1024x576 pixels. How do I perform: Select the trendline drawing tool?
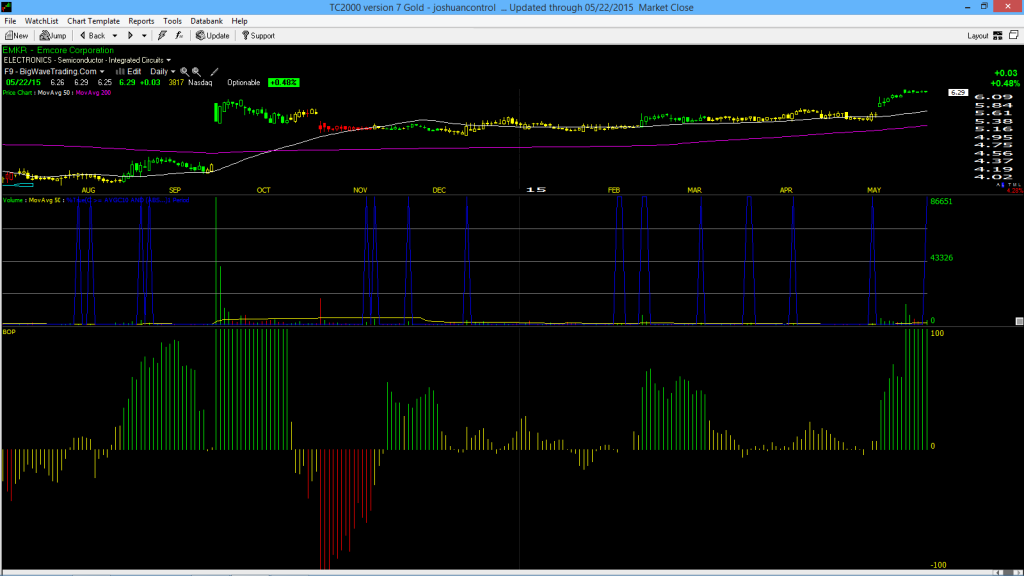tap(214, 72)
